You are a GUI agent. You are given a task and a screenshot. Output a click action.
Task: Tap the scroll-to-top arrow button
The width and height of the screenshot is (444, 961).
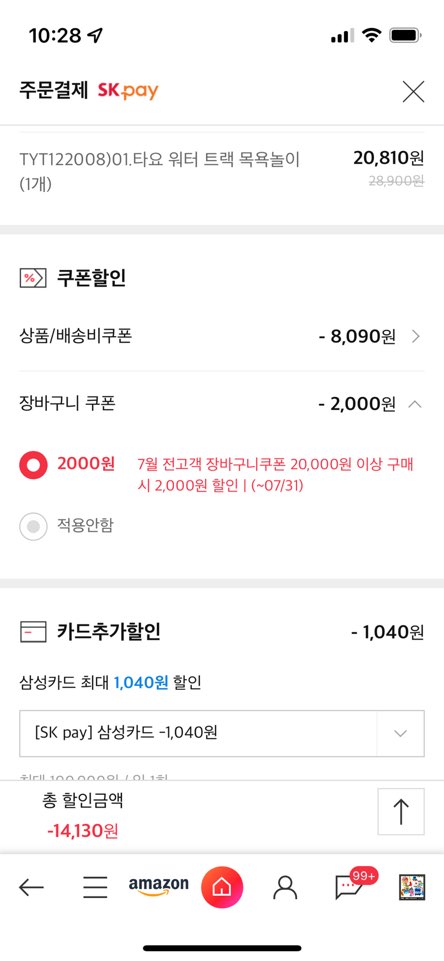coord(400,811)
